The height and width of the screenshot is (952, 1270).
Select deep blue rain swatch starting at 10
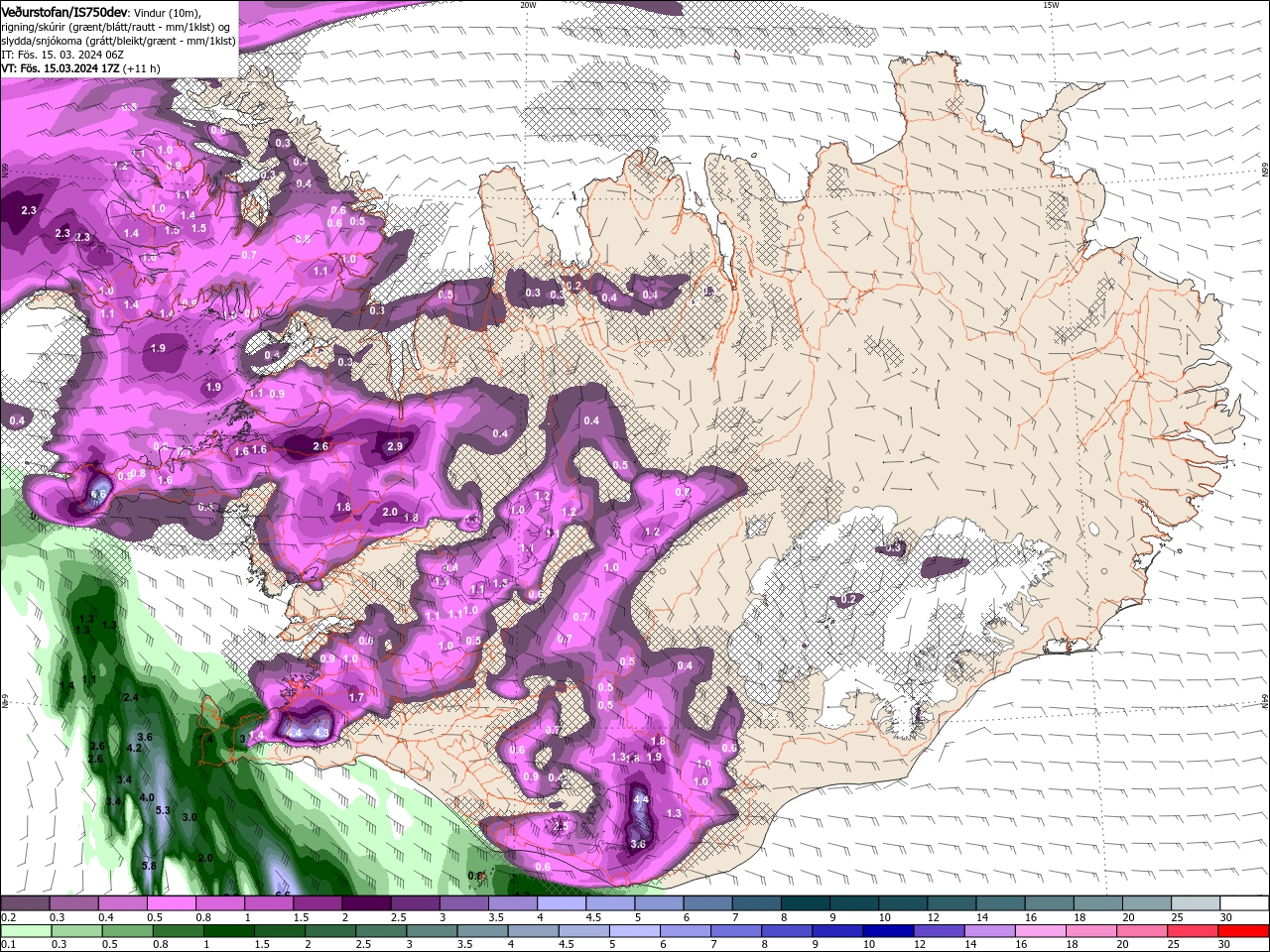pos(887,932)
